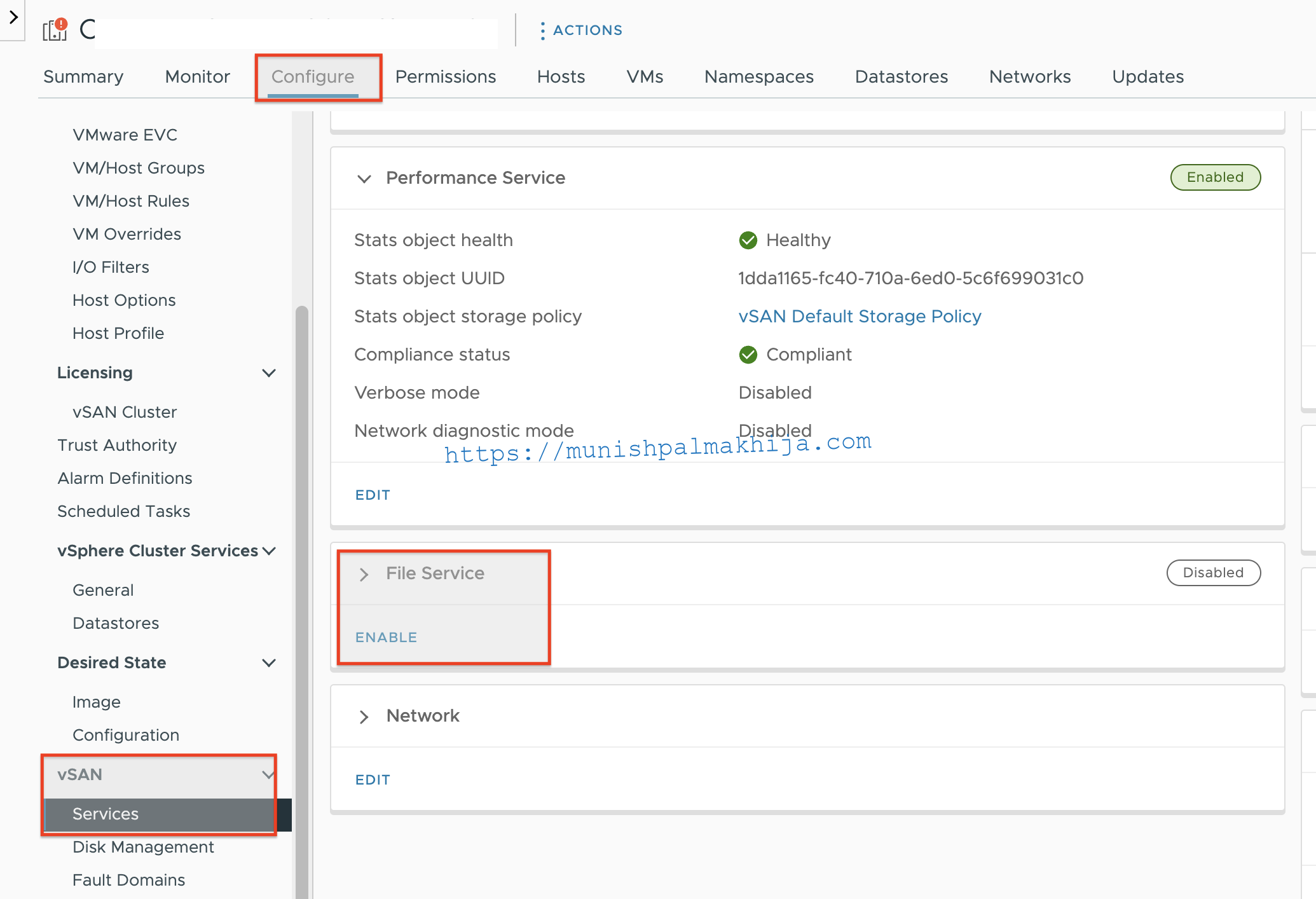Image resolution: width=1316 pixels, height=899 pixels.
Task: Open vSAN Default Storage Policy link
Action: click(860, 317)
